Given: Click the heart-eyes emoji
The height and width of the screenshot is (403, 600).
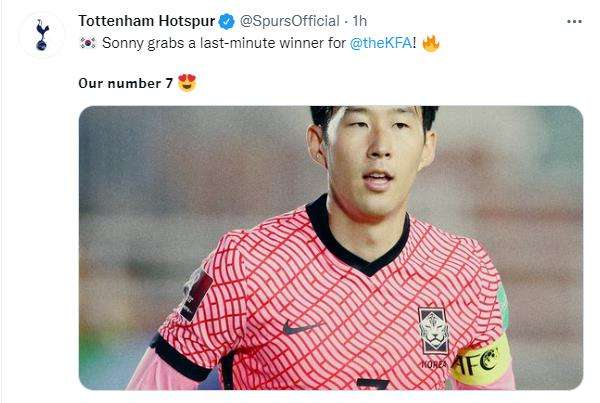Looking at the screenshot, I should point(187,83).
